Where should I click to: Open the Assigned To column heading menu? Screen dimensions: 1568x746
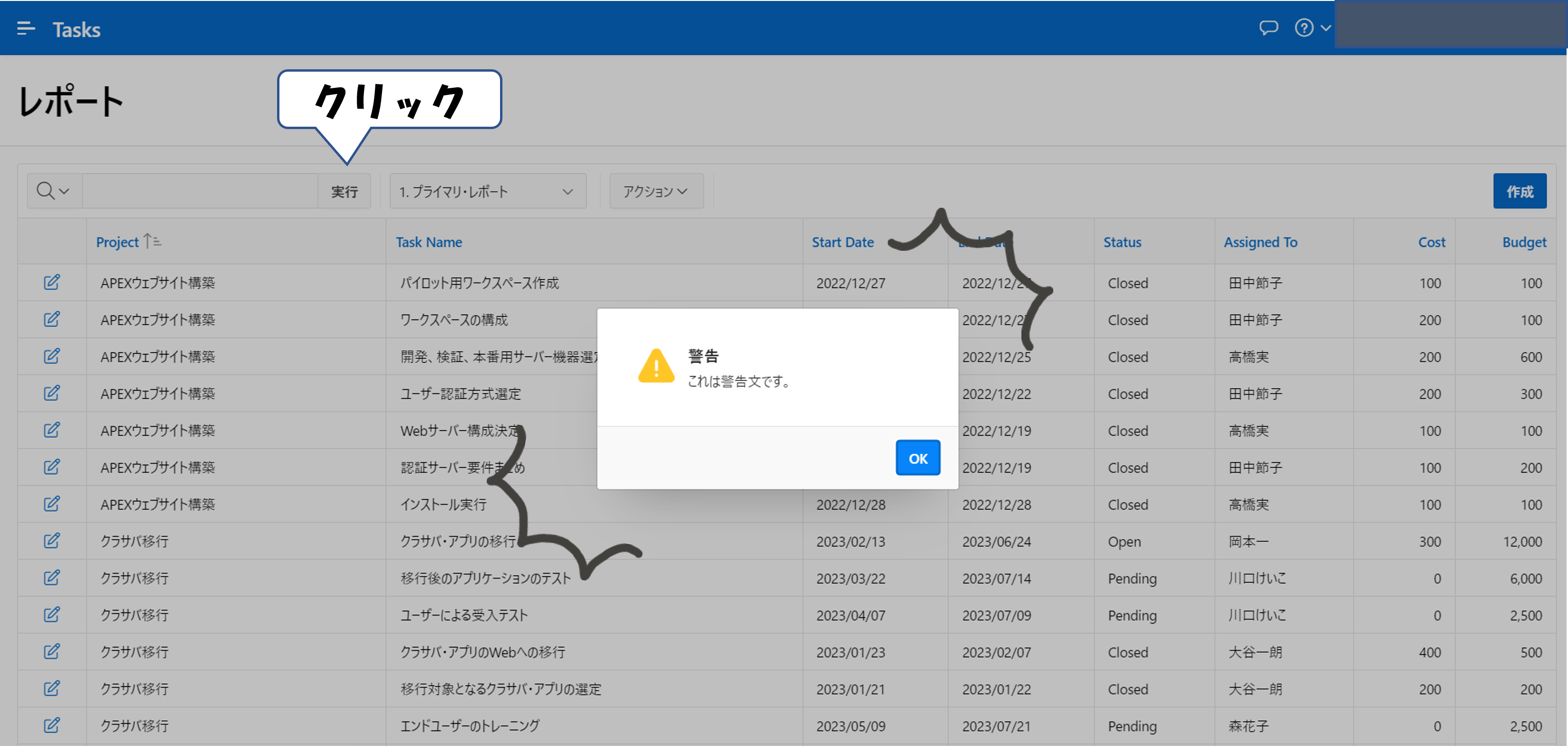(1260, 242)
